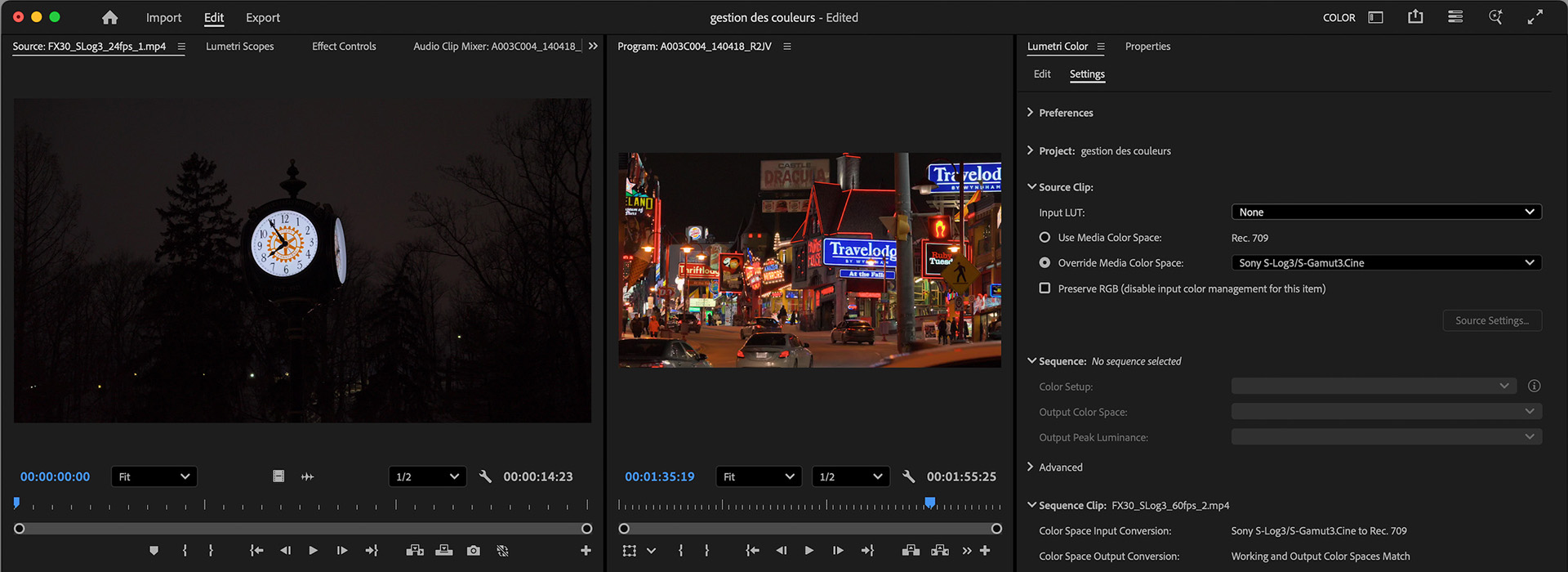The image size is (1568, 572).
Task: Open the Input LUT dropdown
Action: click(1386, 212)
